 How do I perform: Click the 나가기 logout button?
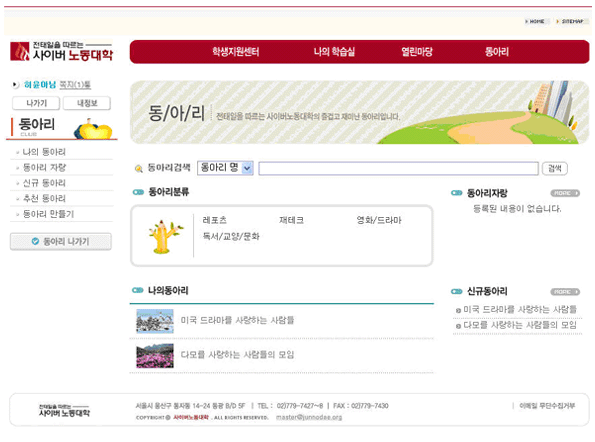[36, 103]
